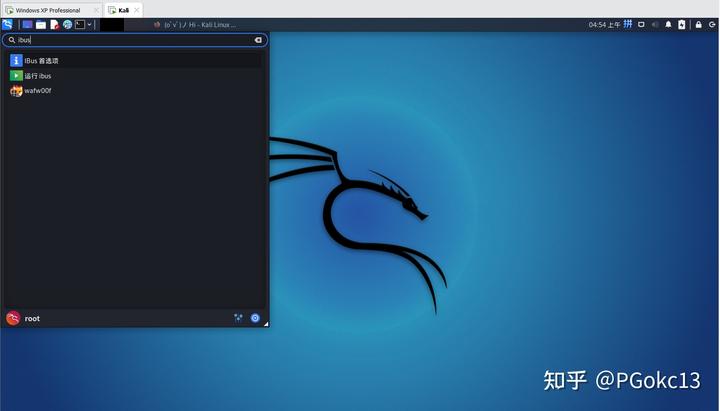Click the log out panel icon
Image resolution: width=720 pixels, height=411 pixels.
pyautogui.click(x=712, y=25)
